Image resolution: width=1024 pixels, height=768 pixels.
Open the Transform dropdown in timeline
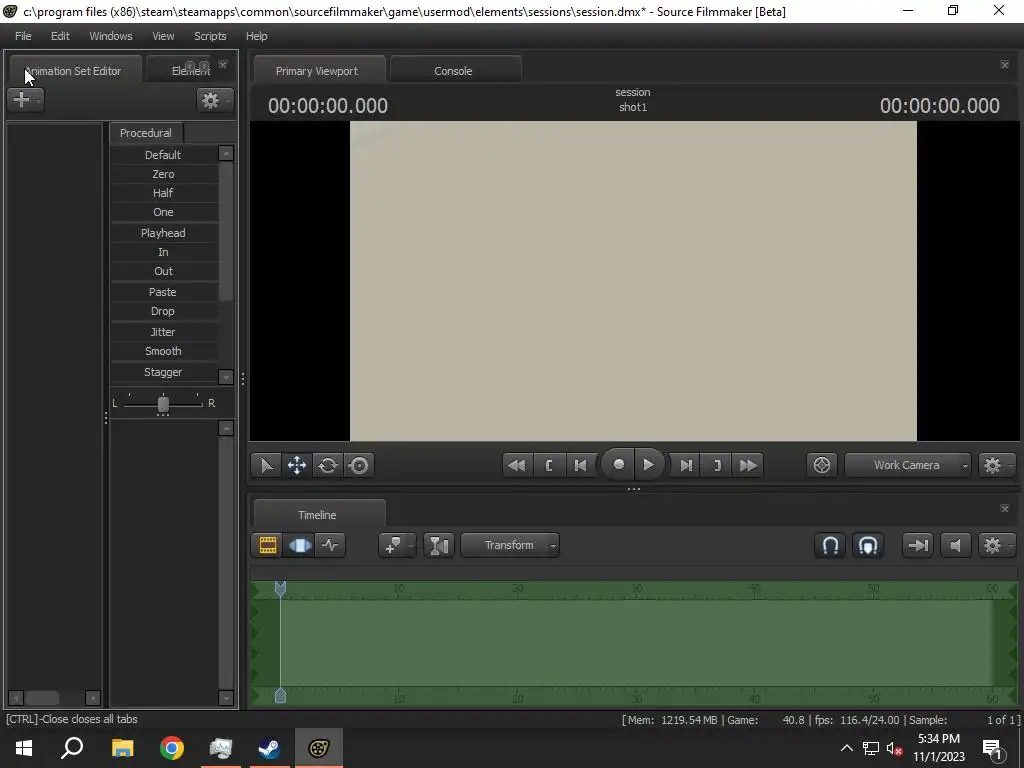pyautogui.click(x=510, y=545)
